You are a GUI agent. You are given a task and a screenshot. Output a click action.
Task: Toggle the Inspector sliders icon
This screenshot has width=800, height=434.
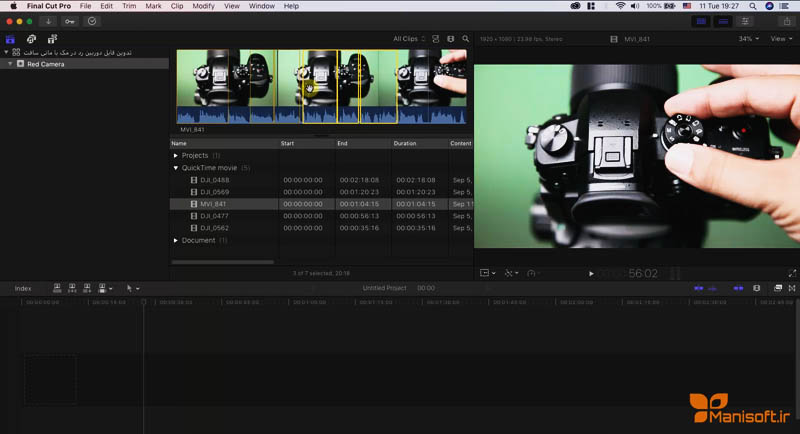pos(745,21)
